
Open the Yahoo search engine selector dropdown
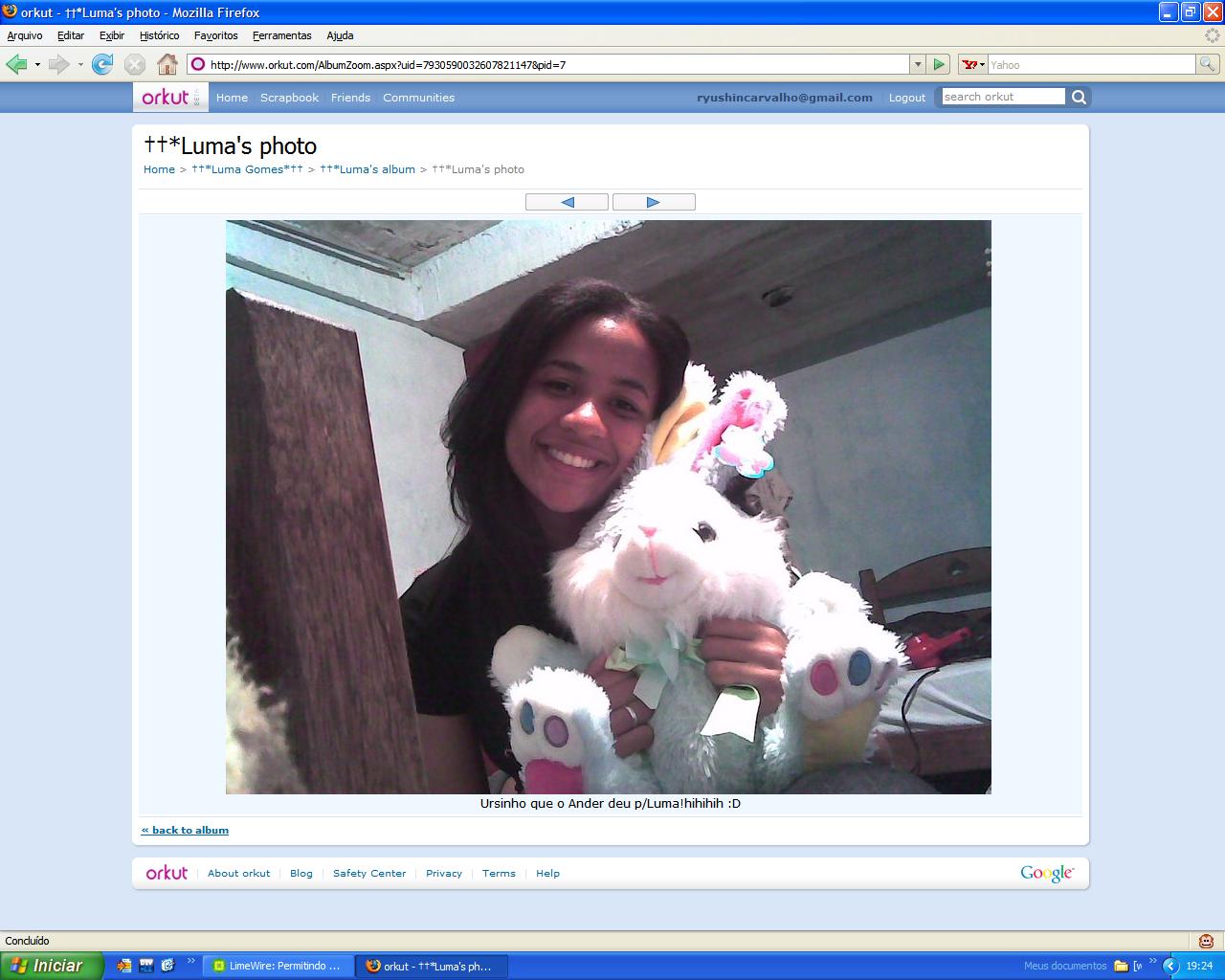(972, 64)
